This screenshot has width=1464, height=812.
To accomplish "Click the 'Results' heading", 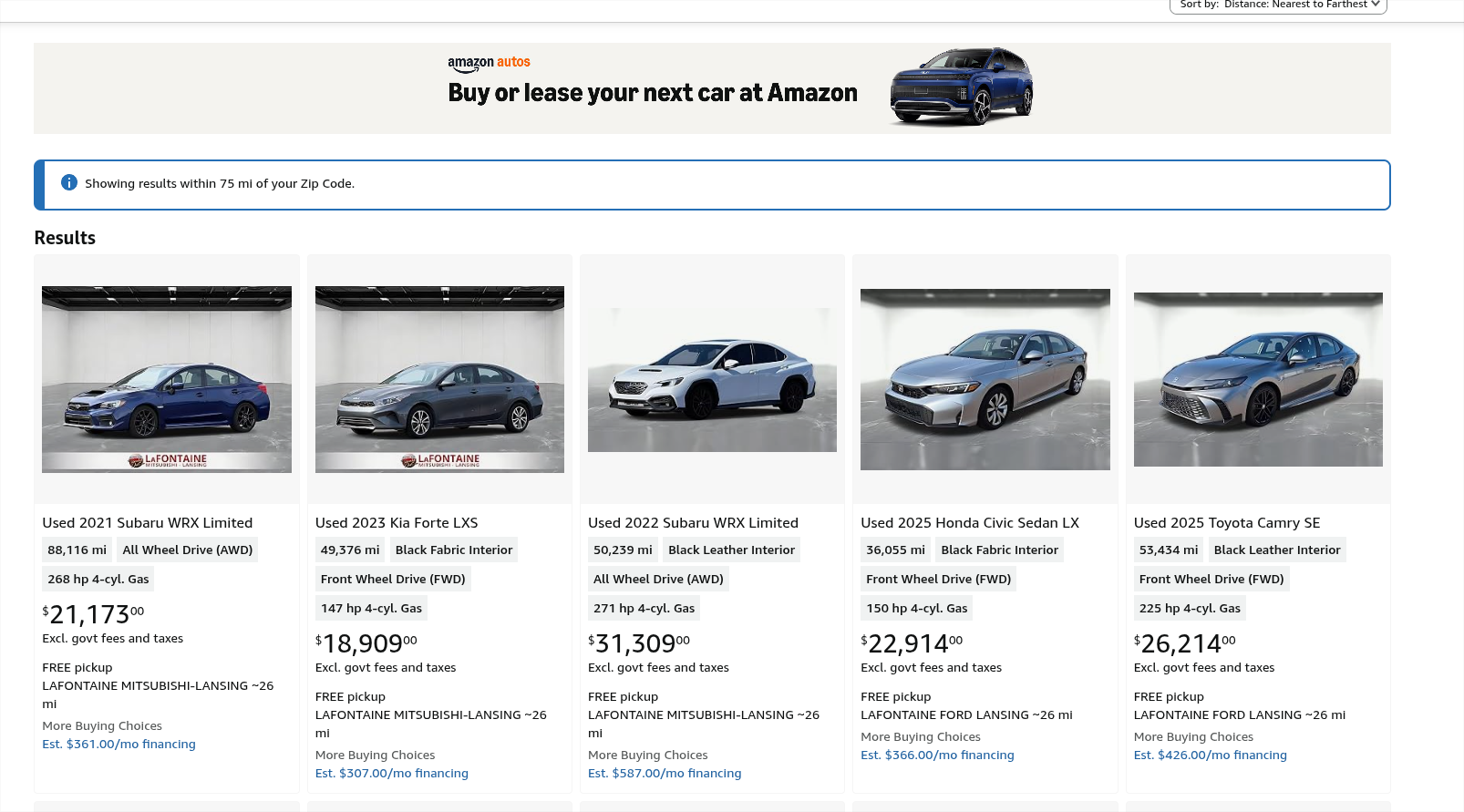I will coord(65,238).
